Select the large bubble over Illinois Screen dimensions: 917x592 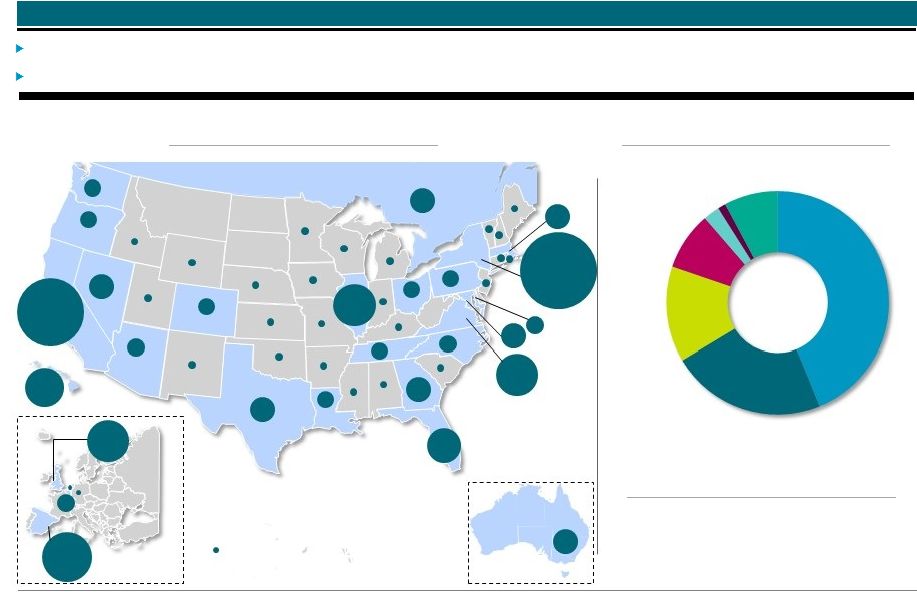[x=354, y=305]
